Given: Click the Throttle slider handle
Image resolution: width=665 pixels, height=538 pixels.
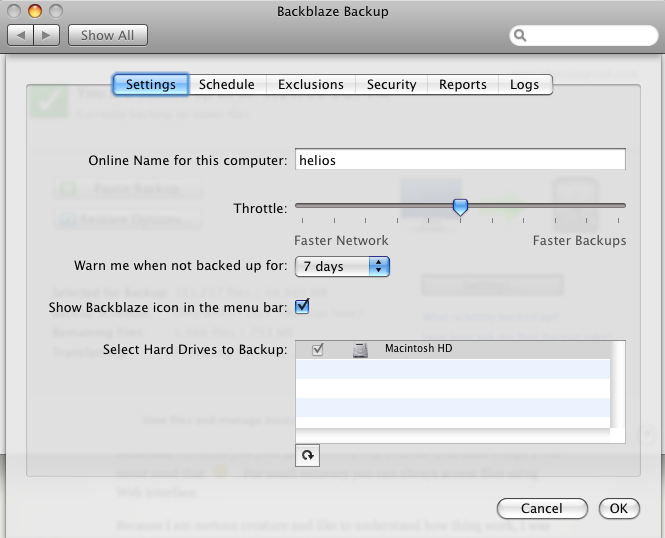Looking at the screenshot, I should tap(460, 207).
